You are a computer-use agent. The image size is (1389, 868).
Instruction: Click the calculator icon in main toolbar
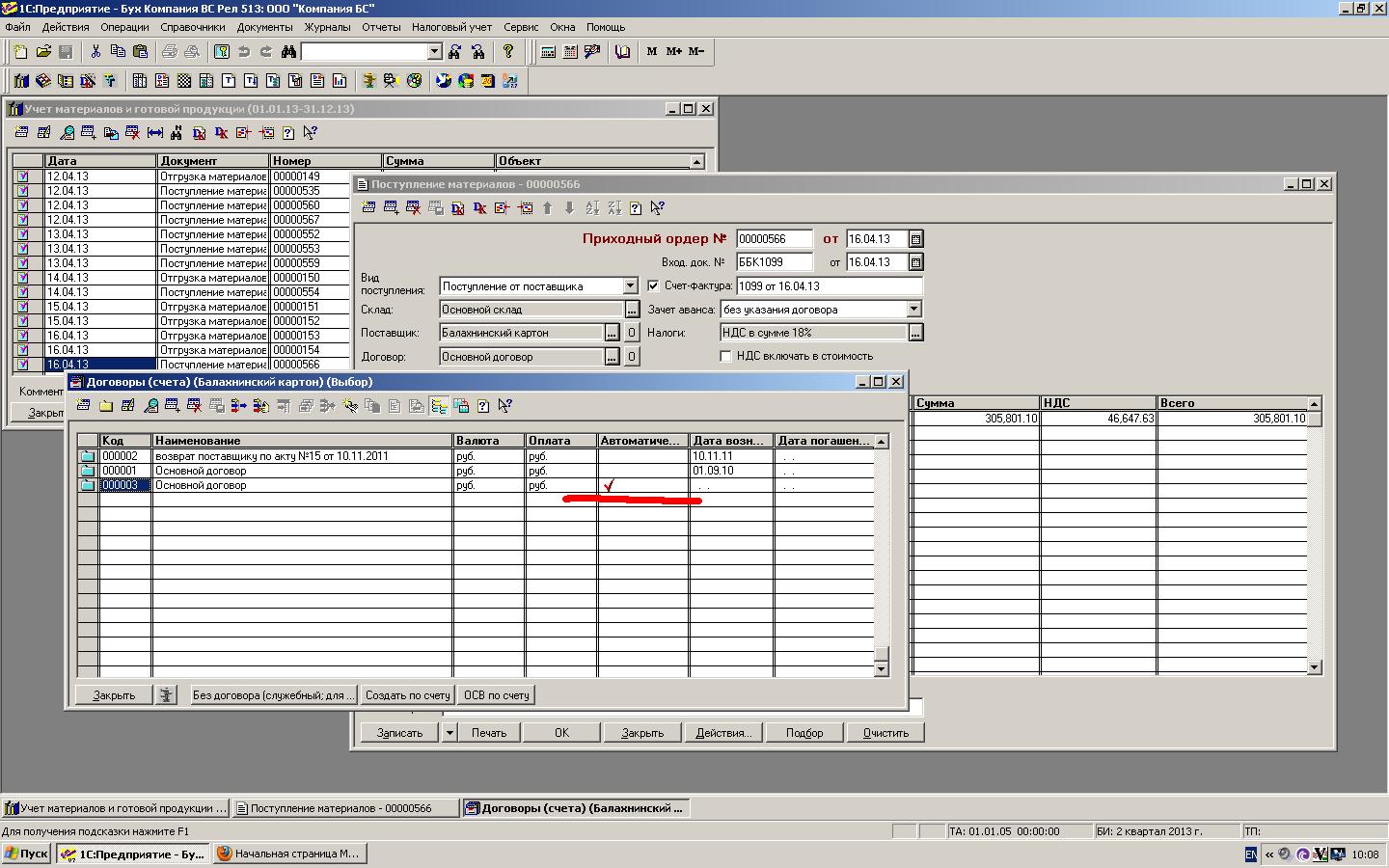pyautogui.click(x=548, y=51)
